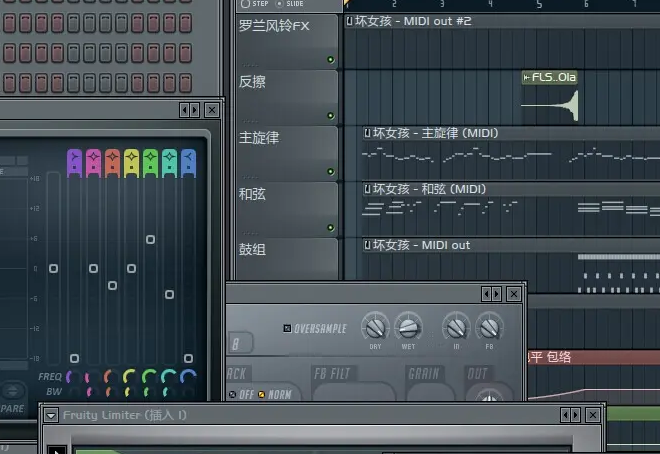Select the OFF radio option

tap(232, 395)
